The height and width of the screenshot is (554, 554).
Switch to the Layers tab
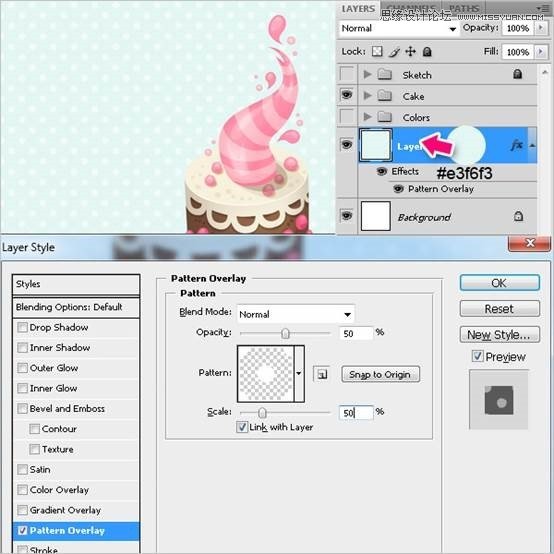(x=358, y=8)
